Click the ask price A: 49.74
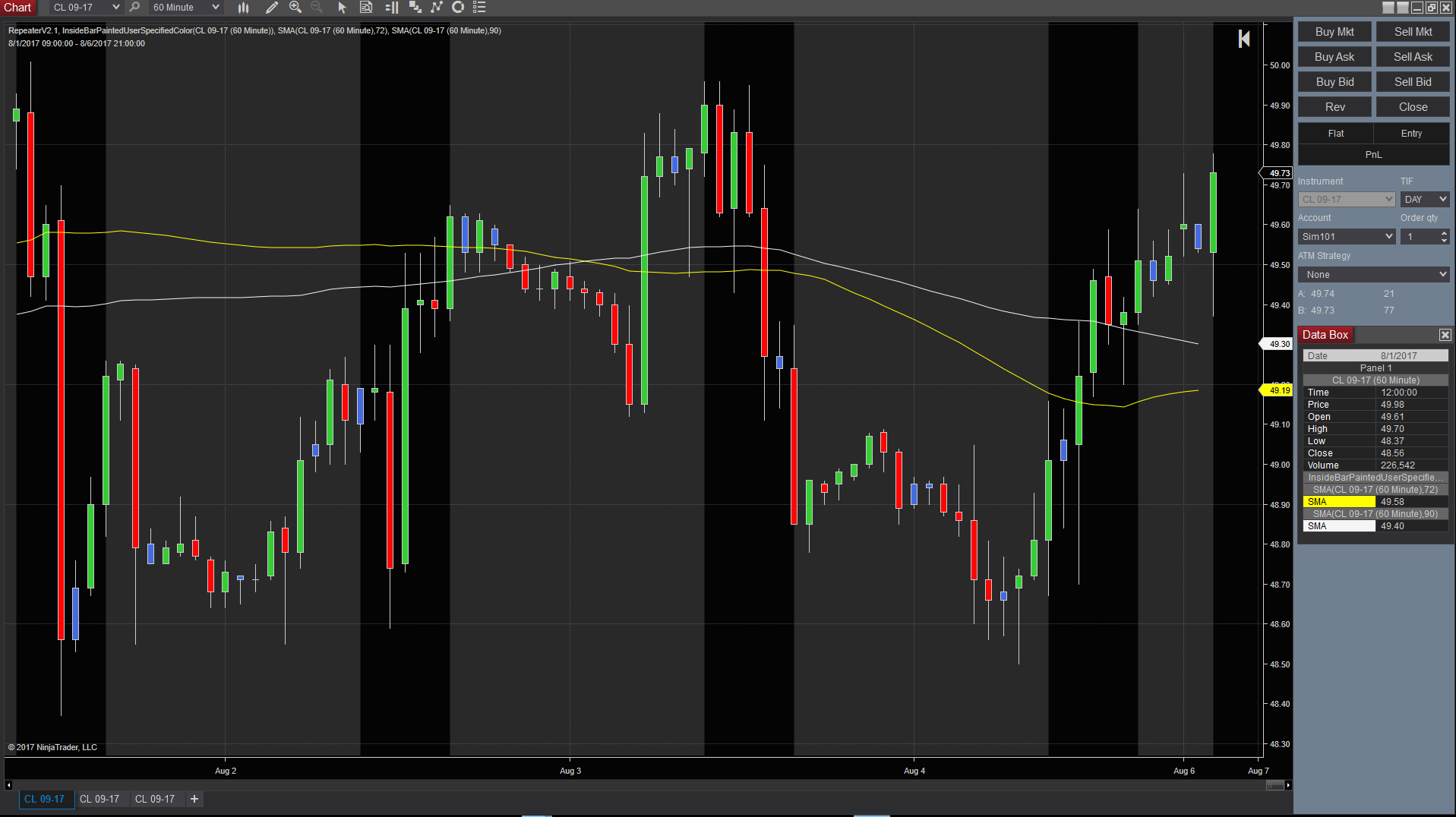This screenshot has height=817, width=1456. tap(1316, 294)
